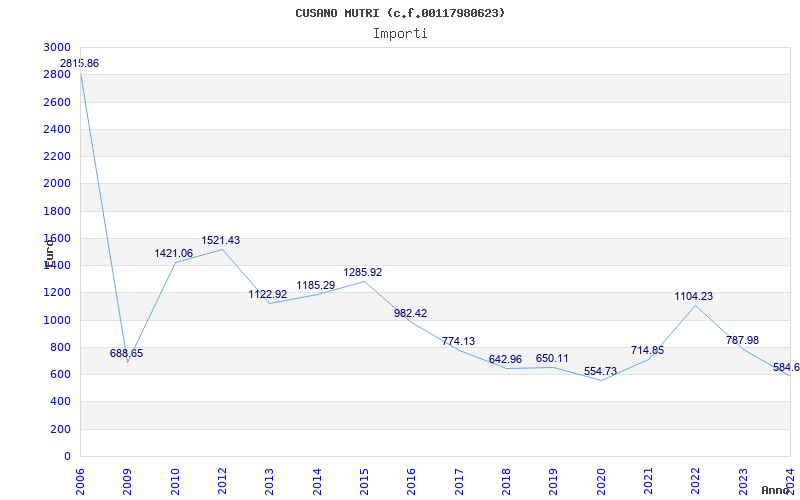Click the y-axis value 600

[x=60, y=374]
